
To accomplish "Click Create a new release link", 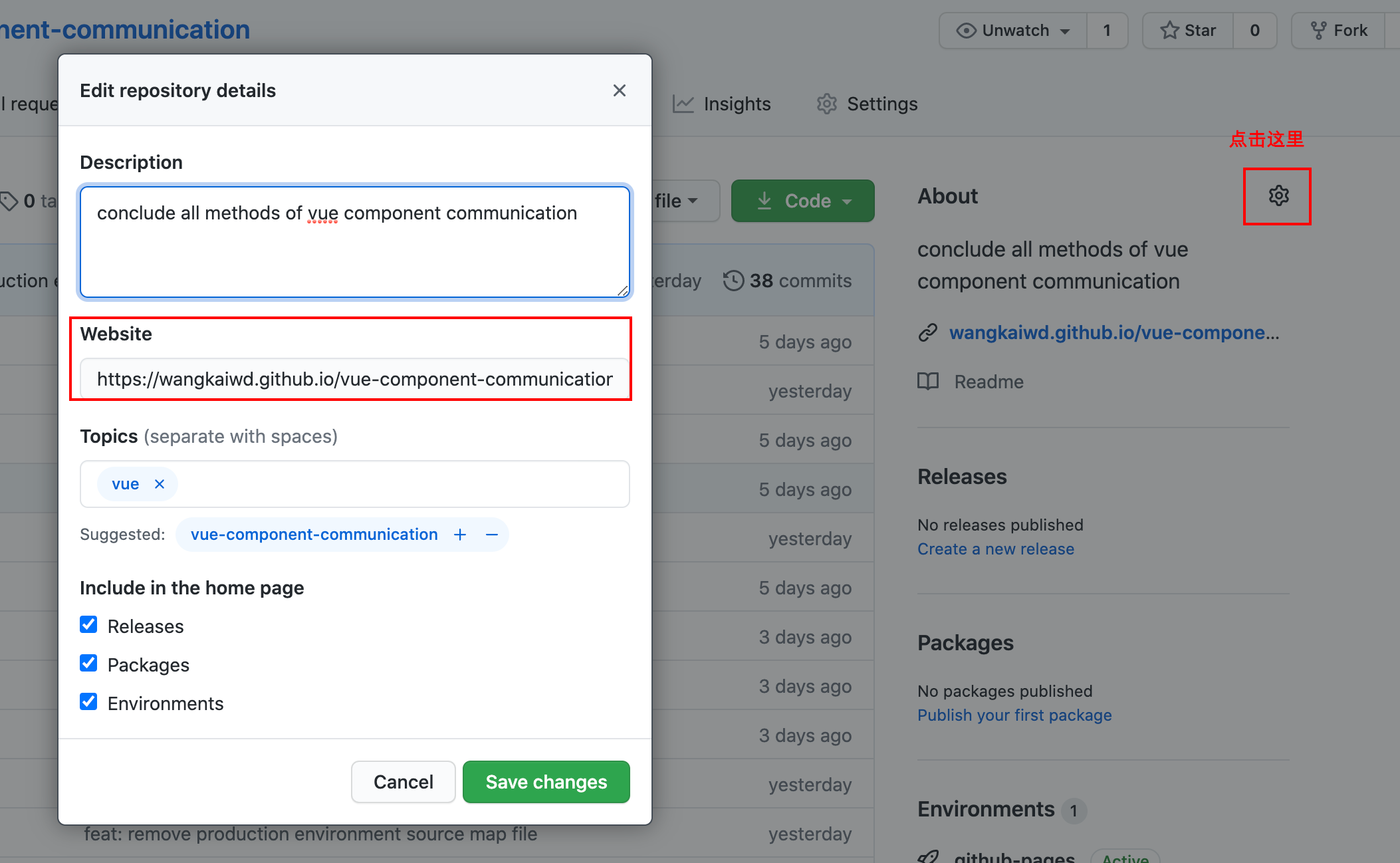I will [995, 549].
